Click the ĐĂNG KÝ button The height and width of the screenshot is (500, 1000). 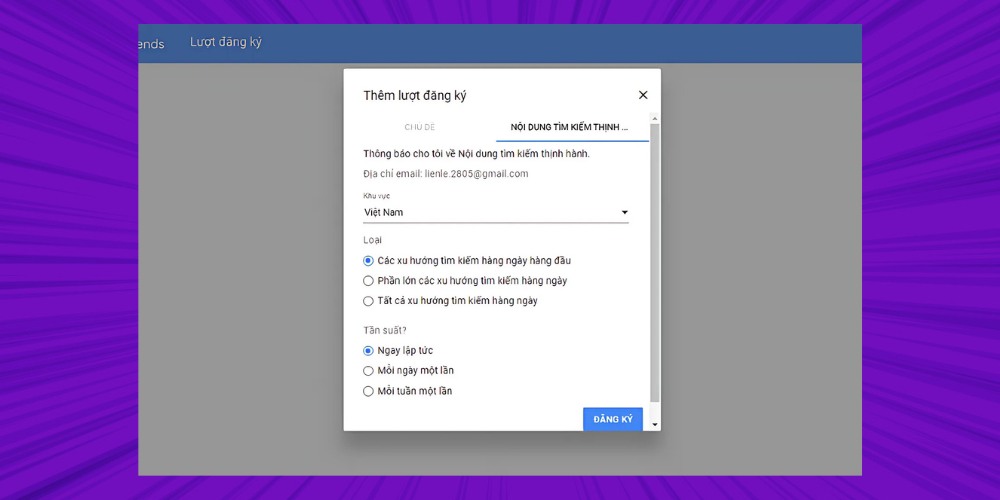pyautogui.click(x=613, y=419)
